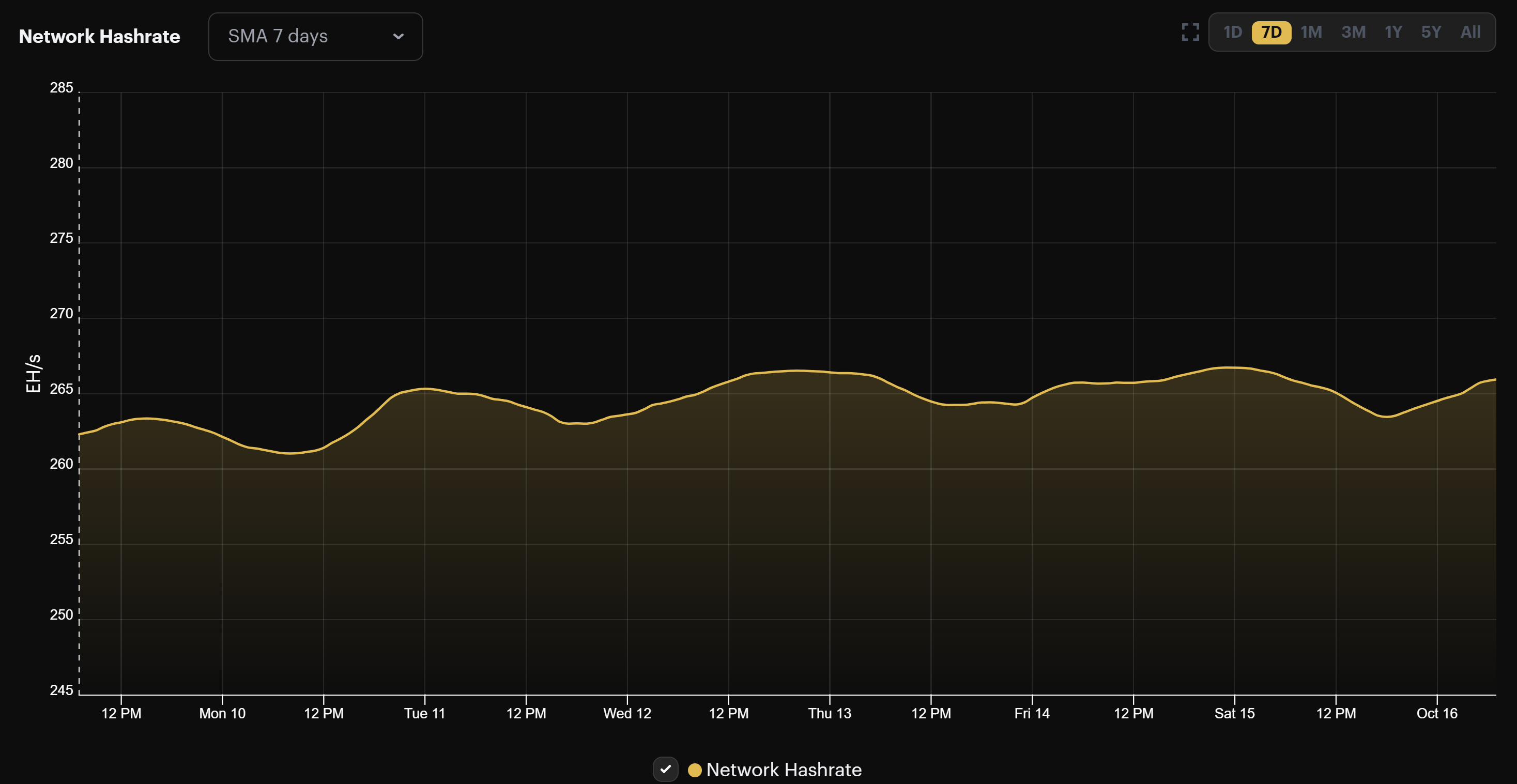The image size is (1517, 784).
Task: Click the Wed 12 axis label
Action: tap(627, 713)
